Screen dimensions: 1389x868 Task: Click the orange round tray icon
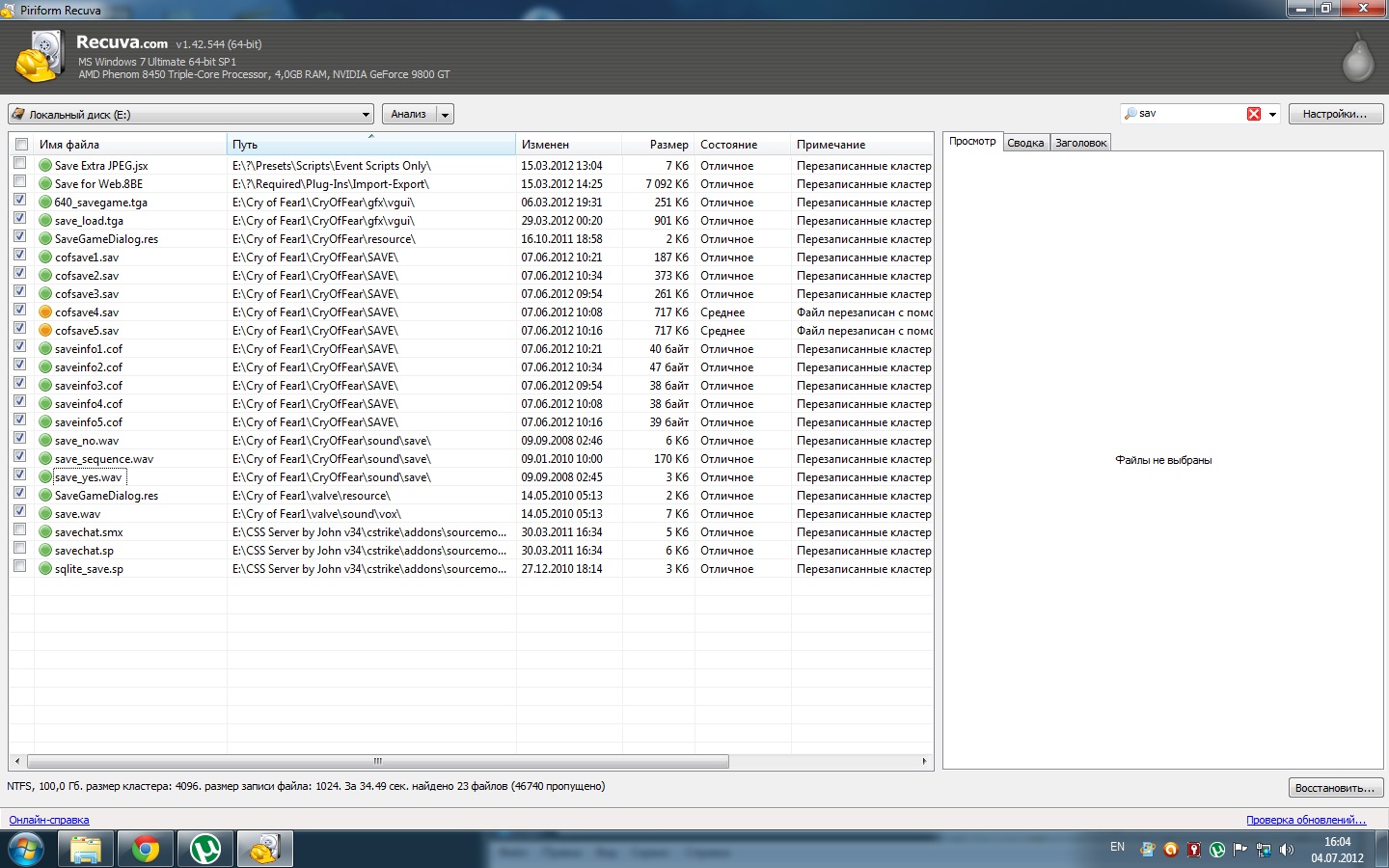pyautogui.click(x=1171, y=850)
